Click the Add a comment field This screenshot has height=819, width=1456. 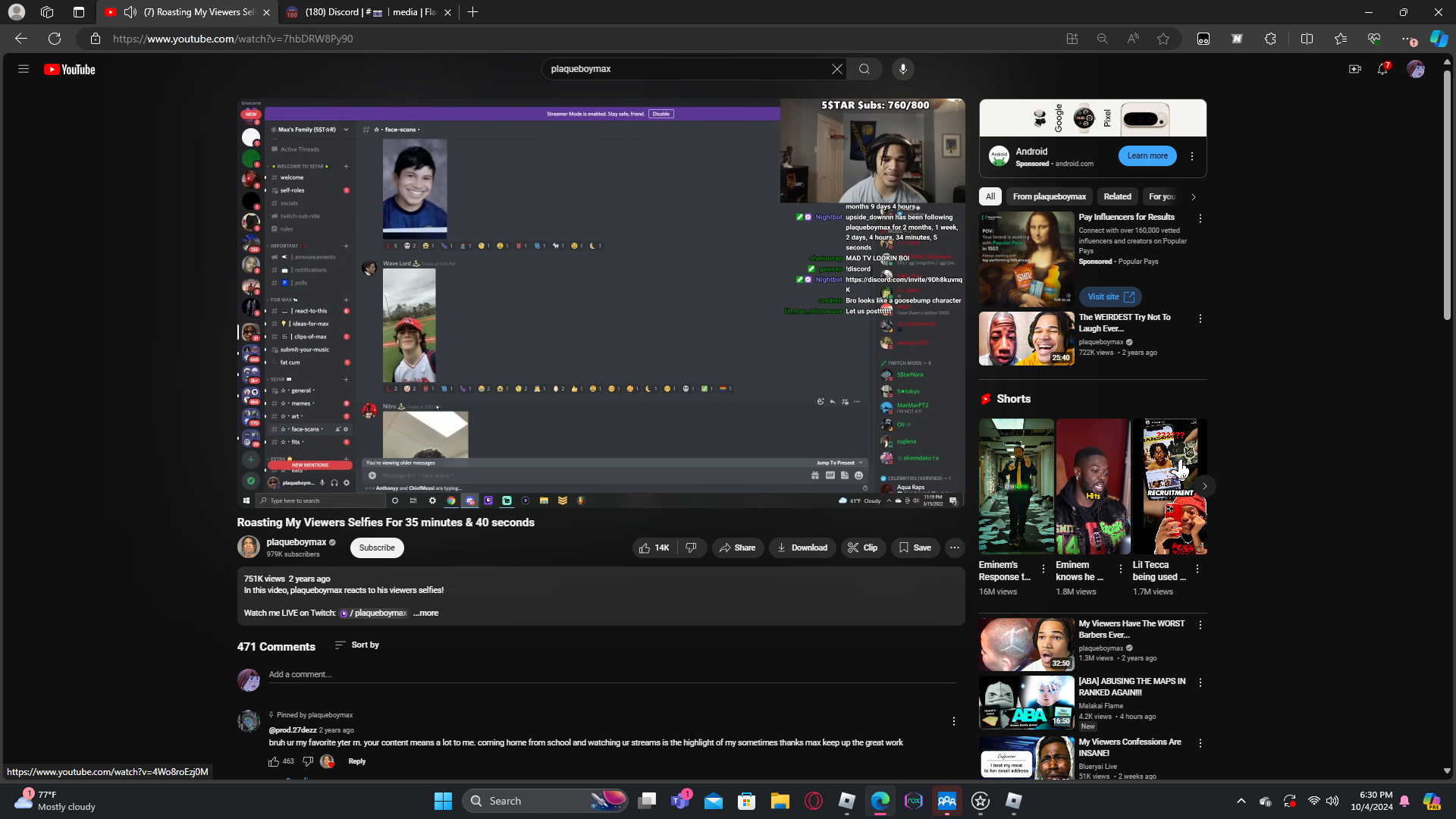612,674
